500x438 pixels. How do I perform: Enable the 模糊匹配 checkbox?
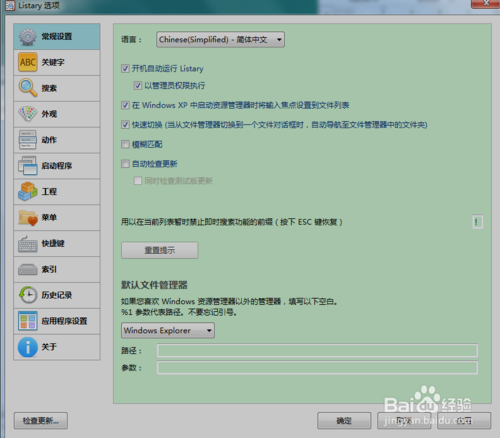point(125,144)
